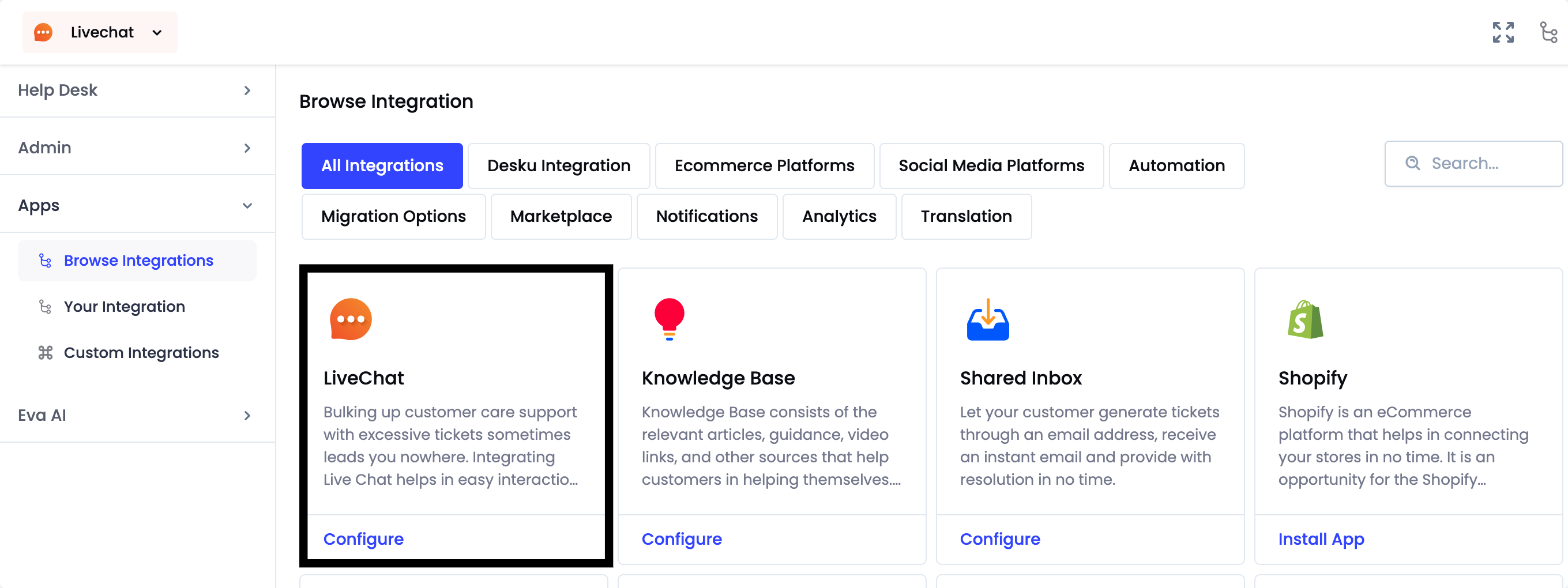
Task: Click the search magnifier icon
Action: click(1412, 163)
